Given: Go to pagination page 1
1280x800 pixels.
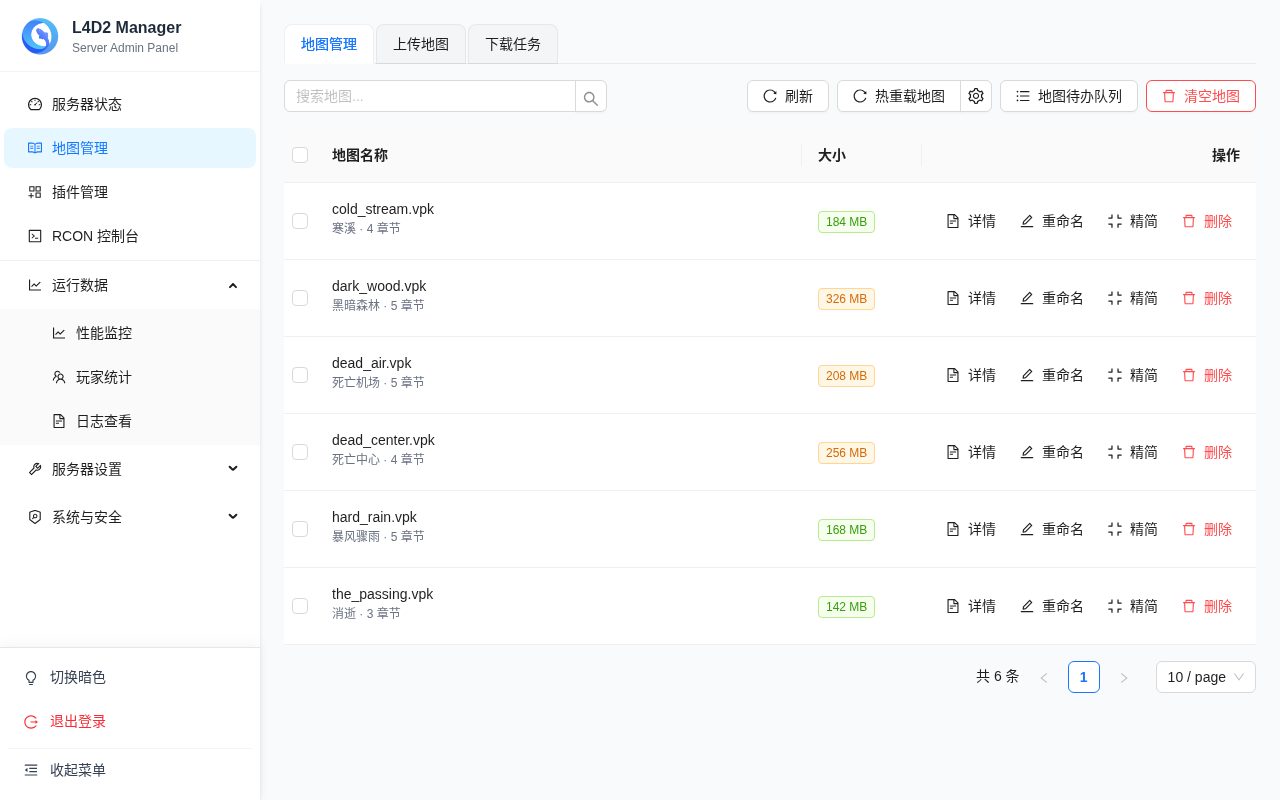Looking at the screenshot, I should (x=1084, y=677).
